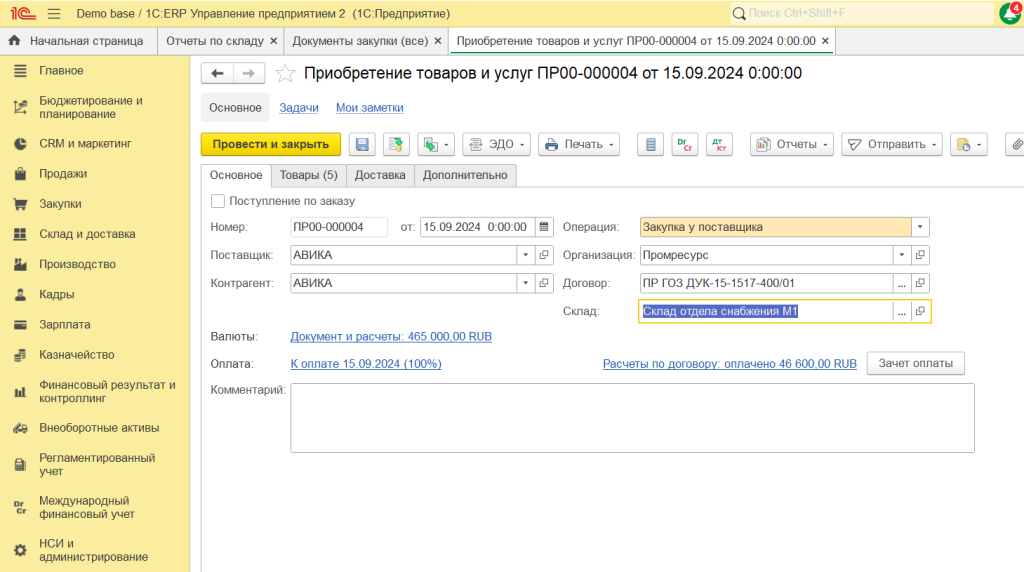
Task: Open НСИ и администрирование section
Action: pyautogui.click(x=95, y=550)
